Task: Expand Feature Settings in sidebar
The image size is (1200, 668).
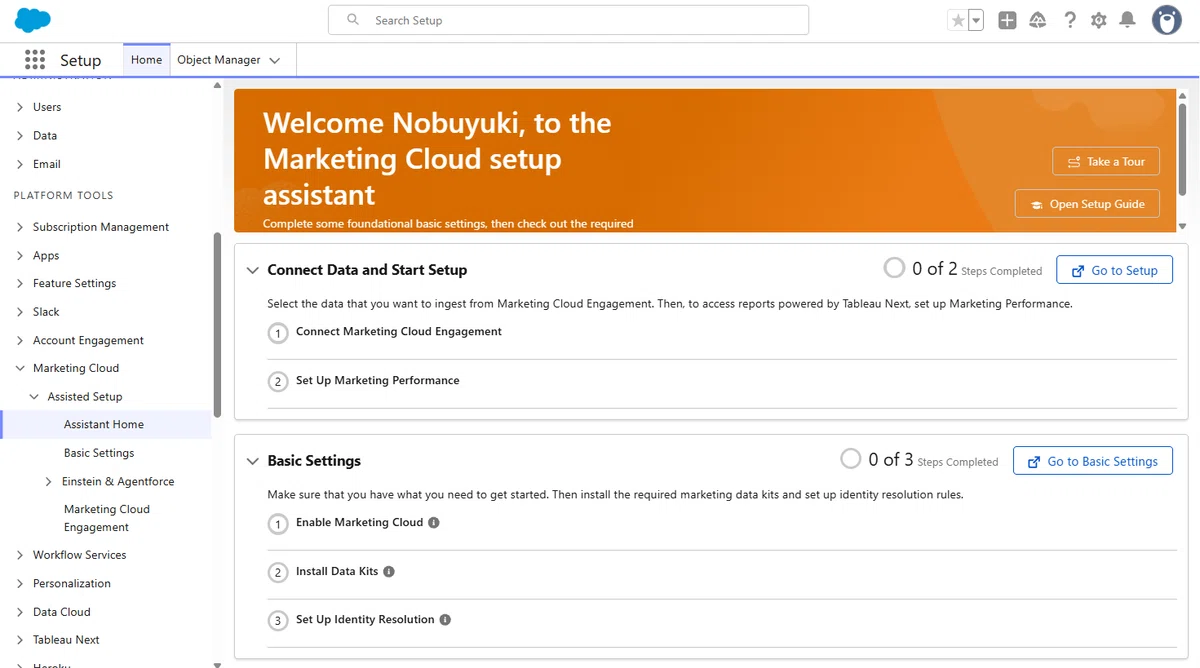Action: point(20,284)
